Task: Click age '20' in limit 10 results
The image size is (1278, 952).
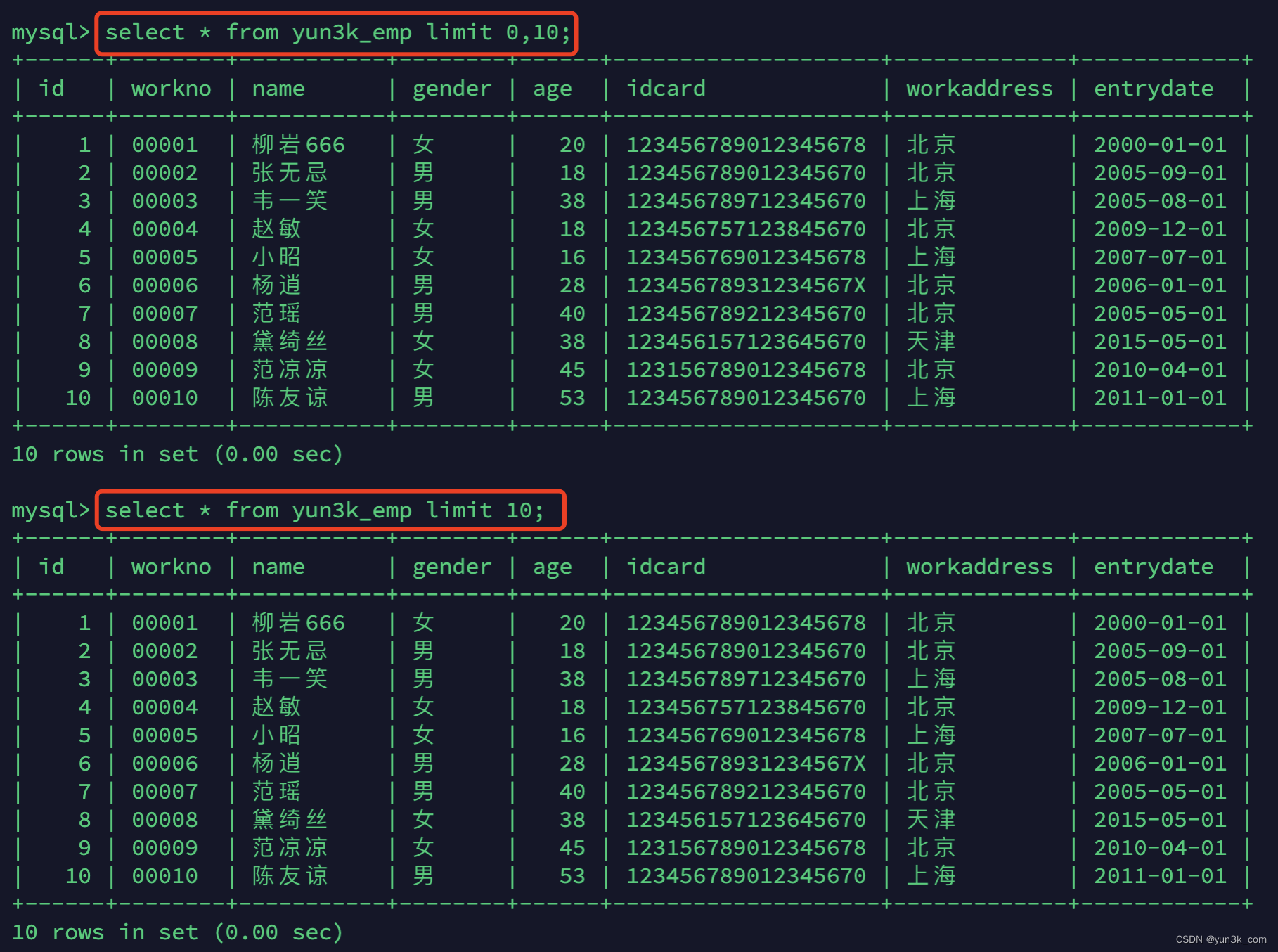Action: (572, 623)
